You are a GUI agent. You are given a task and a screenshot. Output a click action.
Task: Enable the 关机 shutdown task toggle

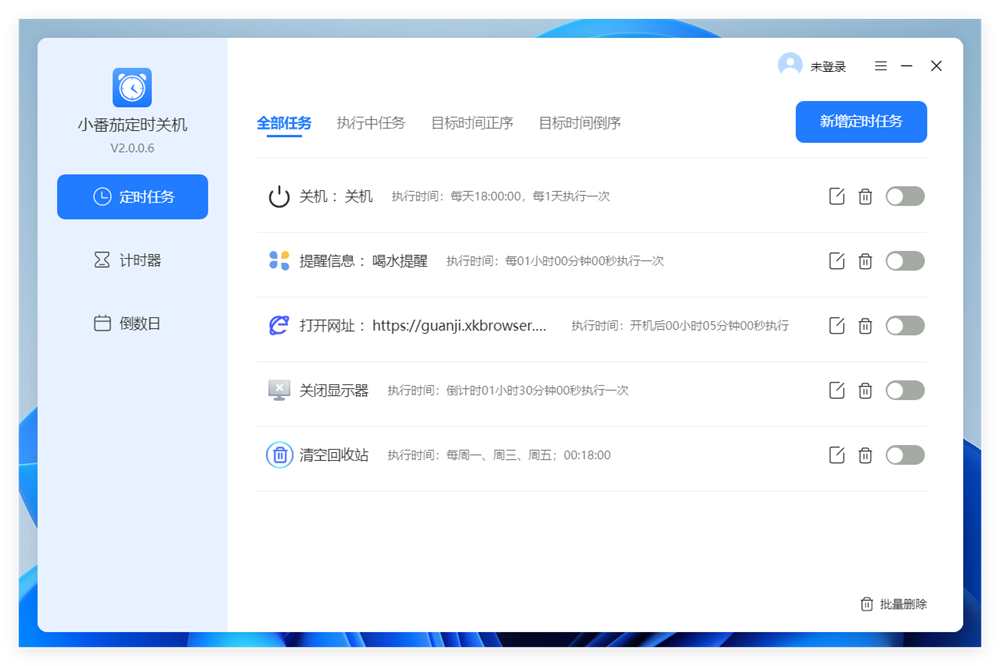pyautogui.click(x=905, y=196)
